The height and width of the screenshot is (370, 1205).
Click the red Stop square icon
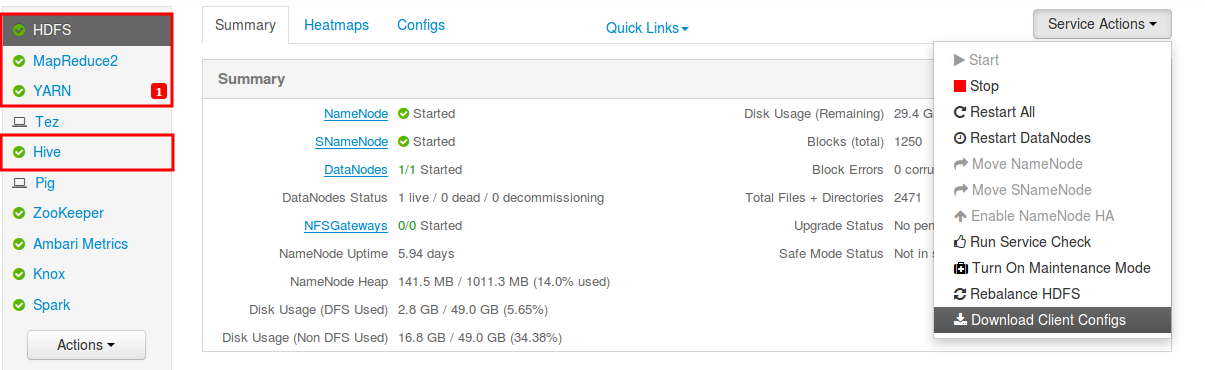pyautogui.click(x=960, y=86)
